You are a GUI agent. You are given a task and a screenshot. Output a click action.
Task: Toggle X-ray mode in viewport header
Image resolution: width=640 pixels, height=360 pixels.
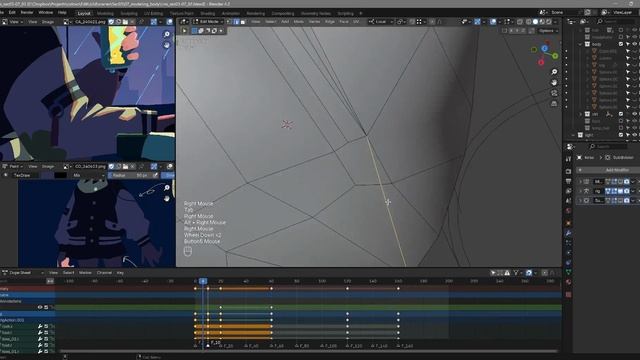(x=520, y=22)
